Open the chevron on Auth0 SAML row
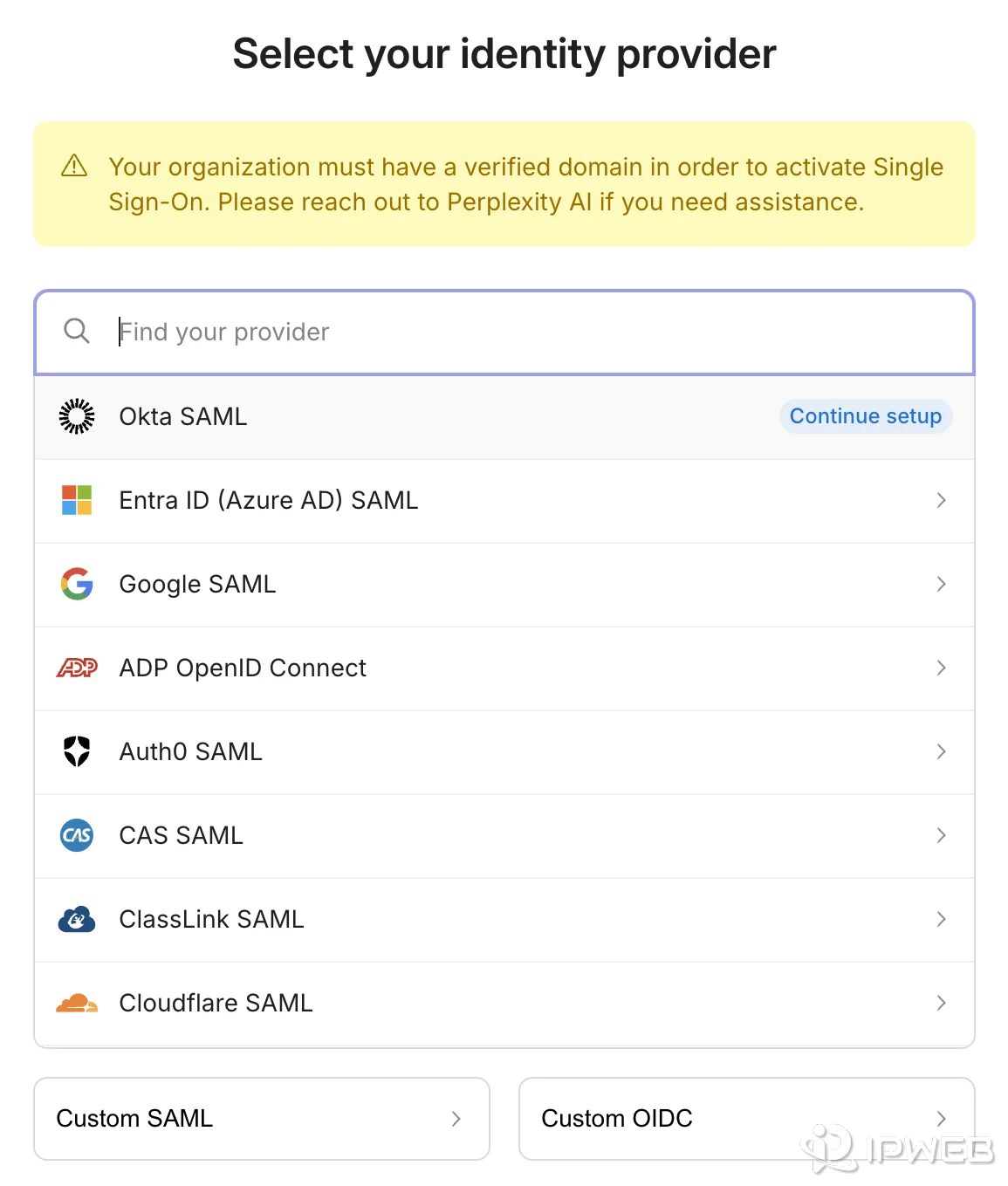The width and height of the screenshot is (1008, 1186). [941, 751]
